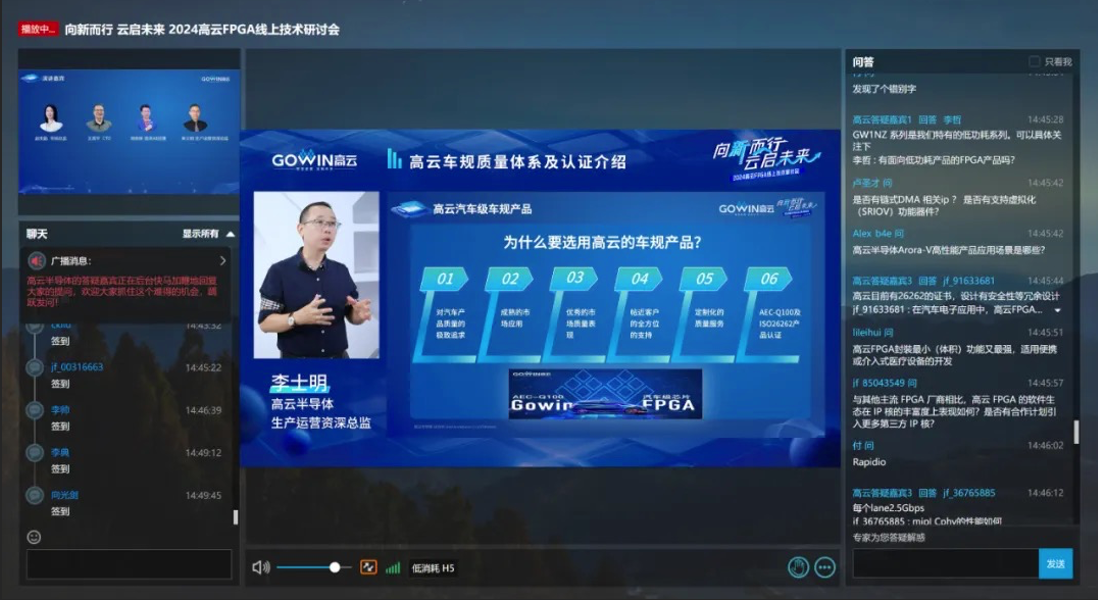Mute the webinar speaker volume icon
The image size is (1098, 600).
coord(260,567)
